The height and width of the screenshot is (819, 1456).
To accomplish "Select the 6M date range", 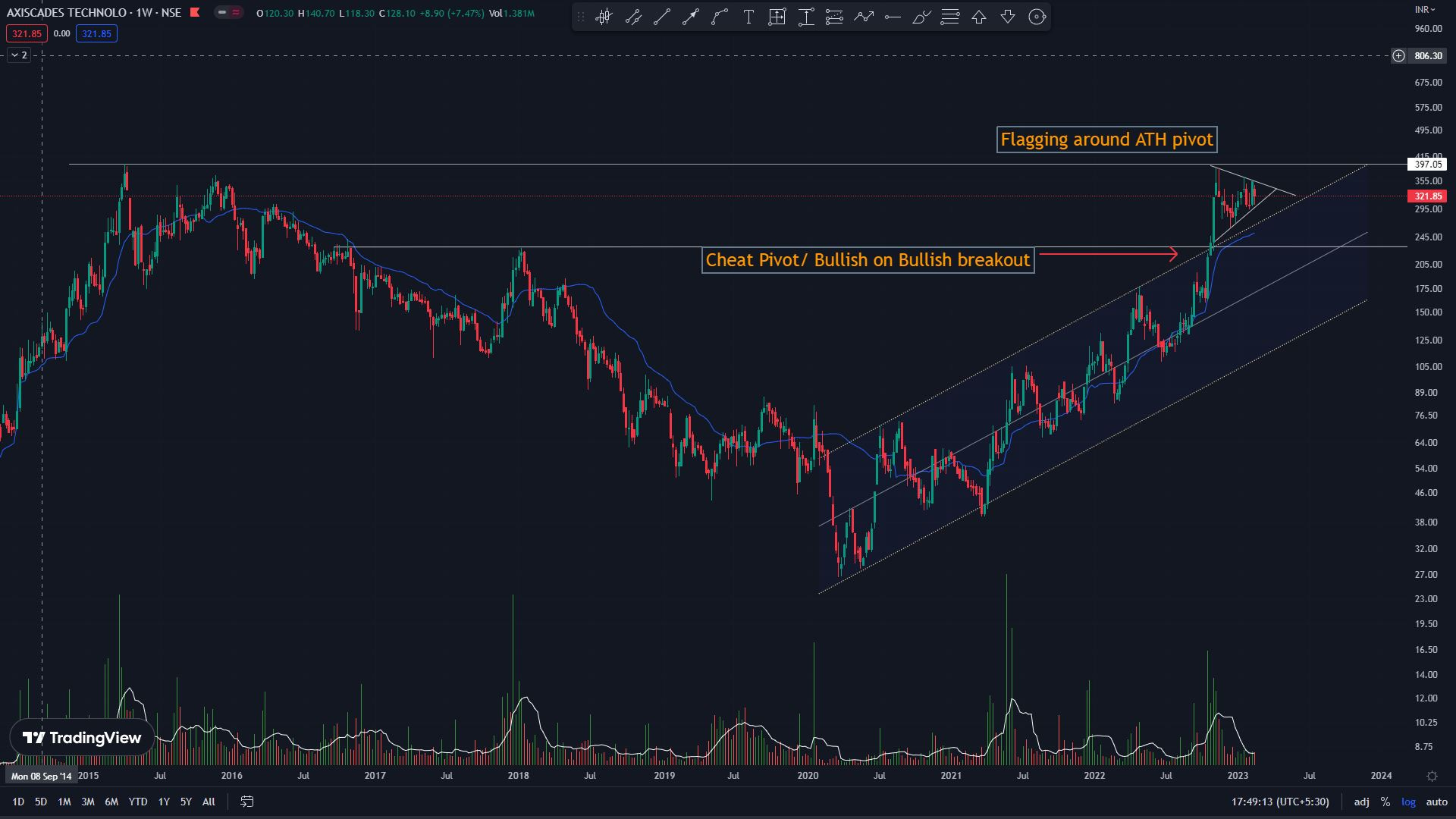I will (x=111, y=802).
